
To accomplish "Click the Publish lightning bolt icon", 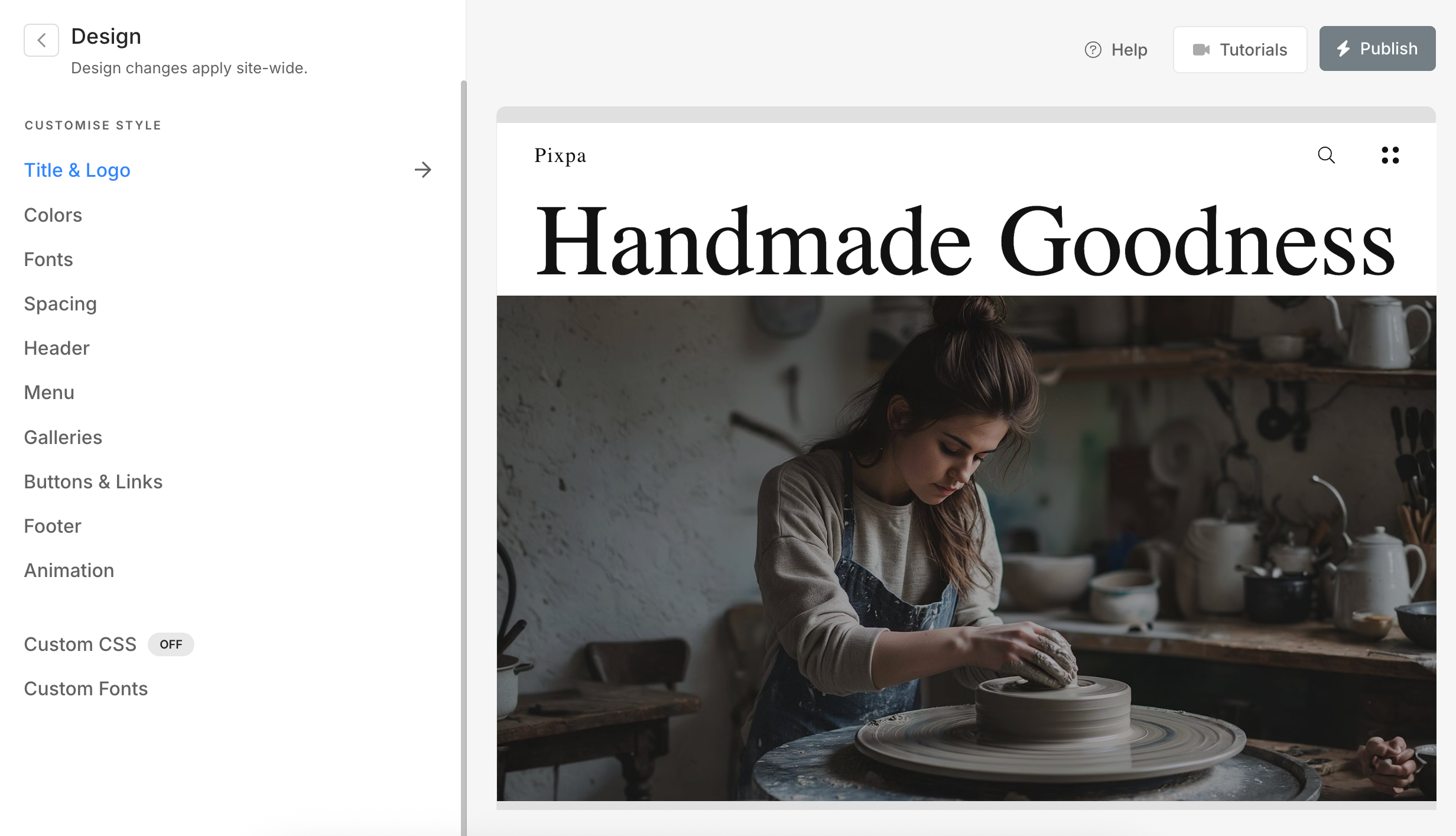I will (x=1344, y=48).
